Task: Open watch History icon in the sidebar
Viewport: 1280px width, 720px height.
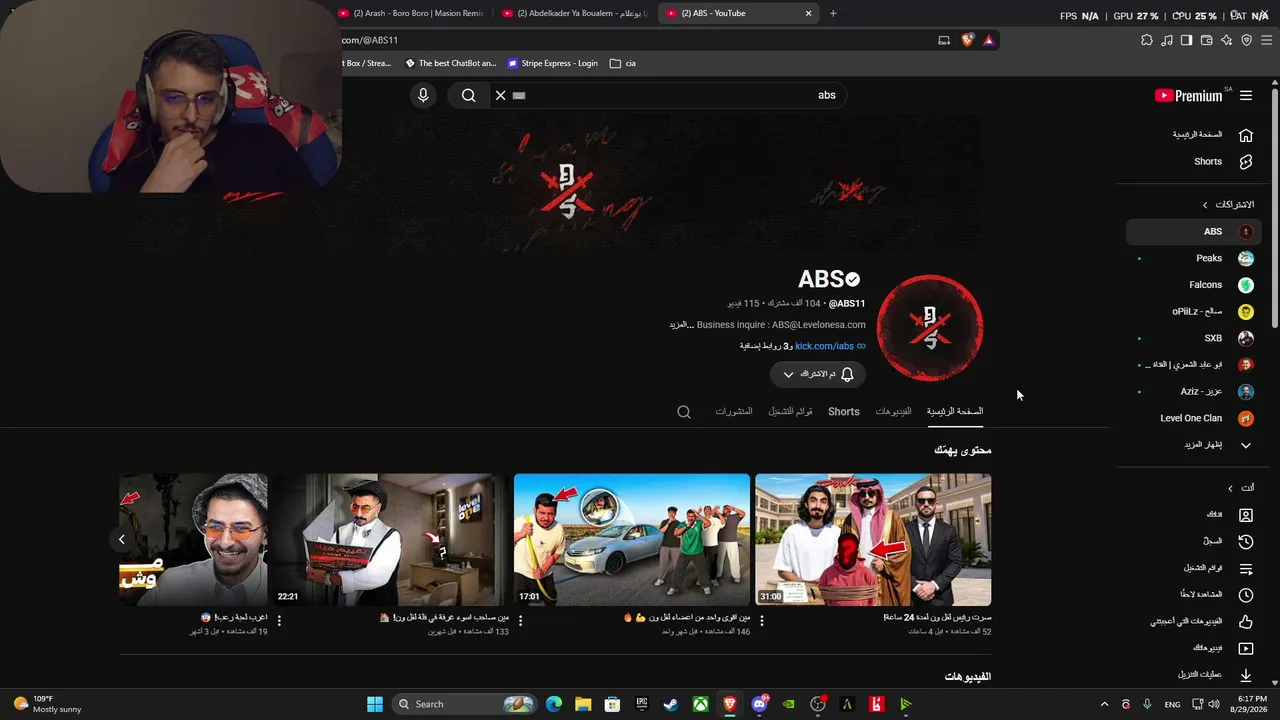Action: click(1246, 541)
